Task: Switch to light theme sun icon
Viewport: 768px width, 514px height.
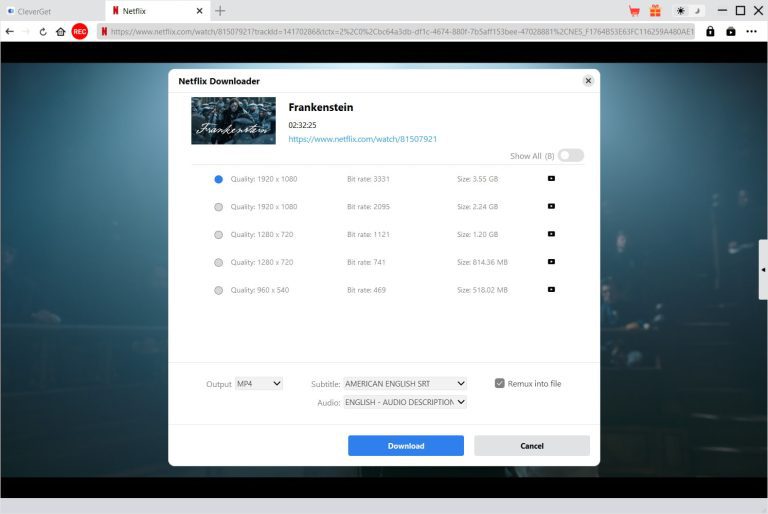Action: 680,11
